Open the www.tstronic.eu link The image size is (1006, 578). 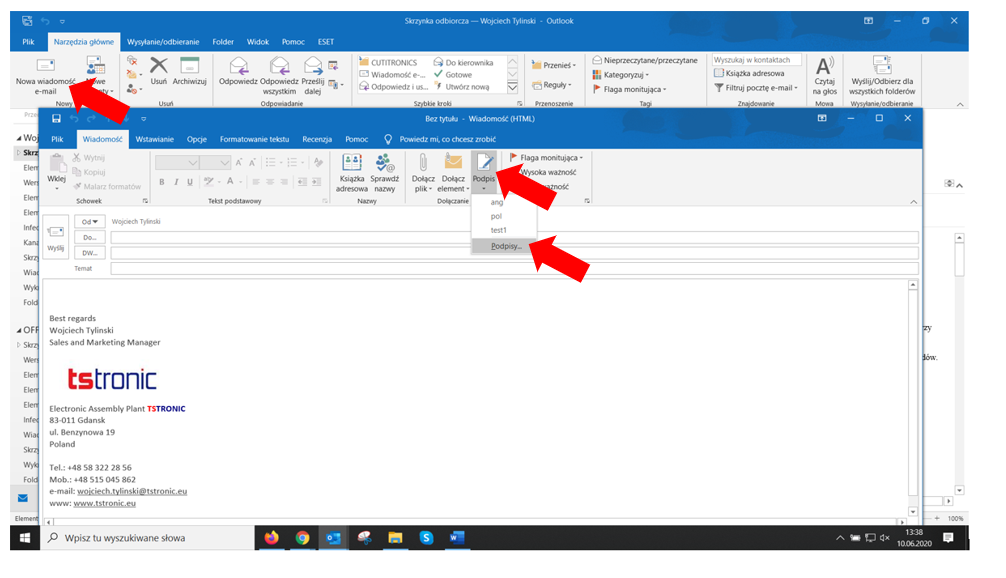tap(104, 503)
